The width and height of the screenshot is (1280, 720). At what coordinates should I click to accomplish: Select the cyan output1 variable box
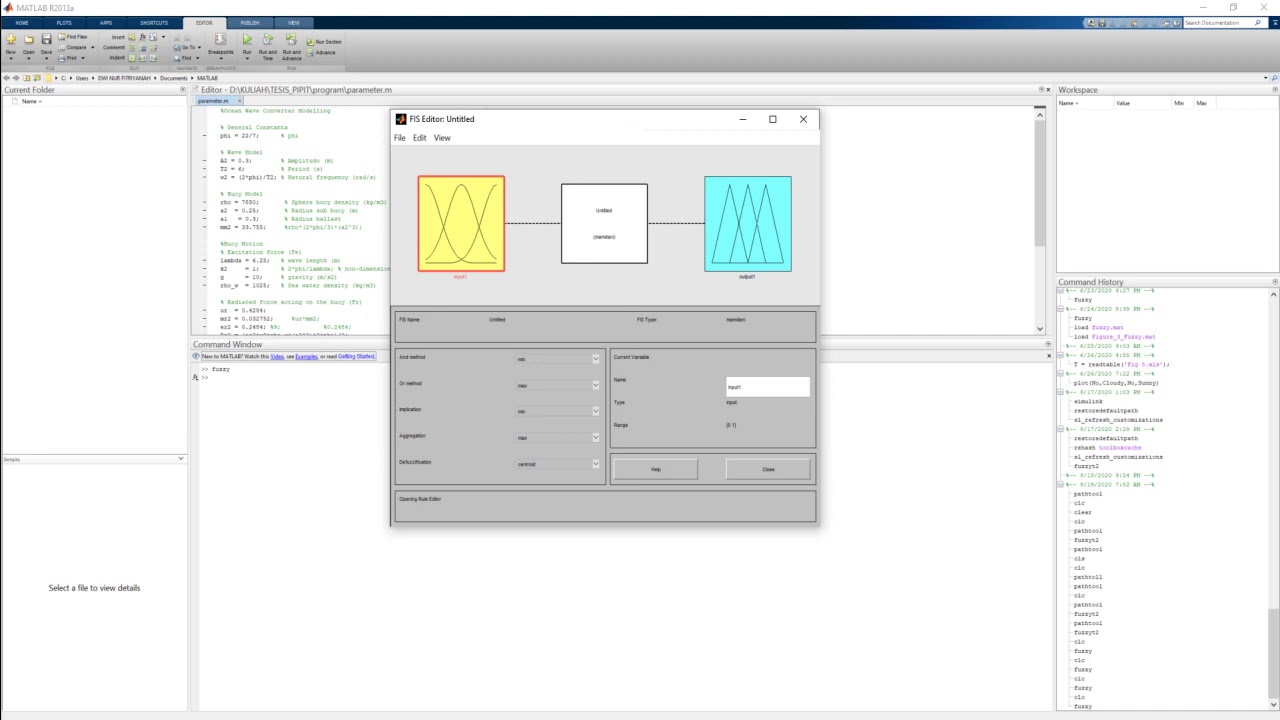tap(748, 224)
